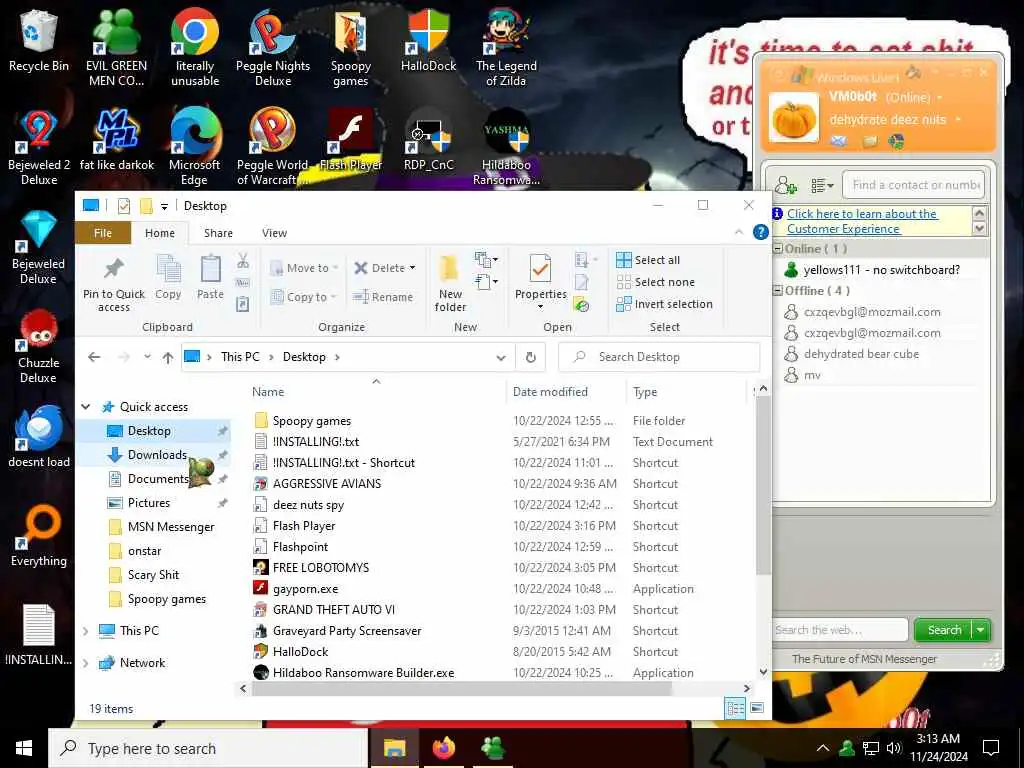Screen dimensions: 1024x768
Task: Add a contact in Messenger
Action: [x=786, y=185]
